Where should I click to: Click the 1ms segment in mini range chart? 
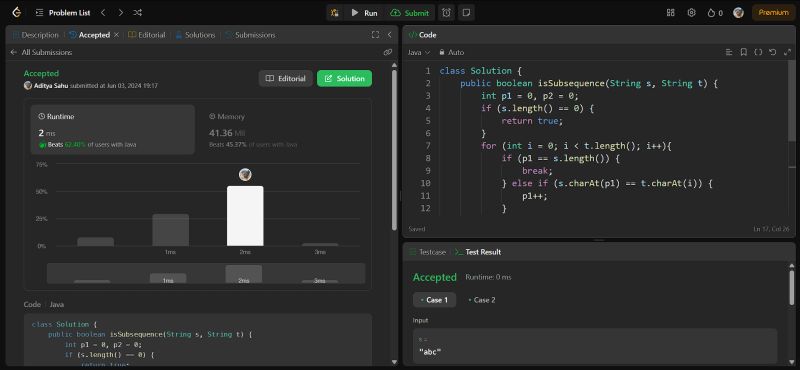pos(168,278)
